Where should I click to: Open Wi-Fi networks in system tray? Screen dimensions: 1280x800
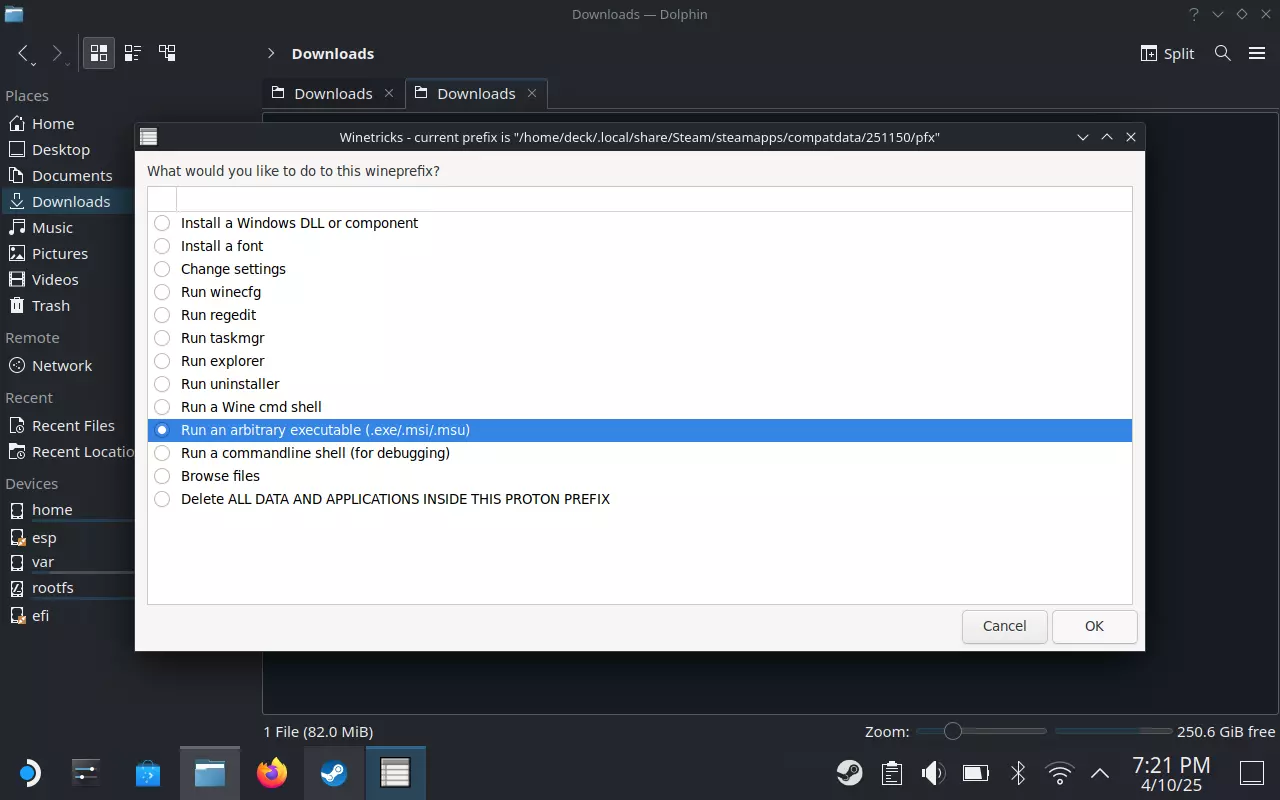tap(1059, 773)
